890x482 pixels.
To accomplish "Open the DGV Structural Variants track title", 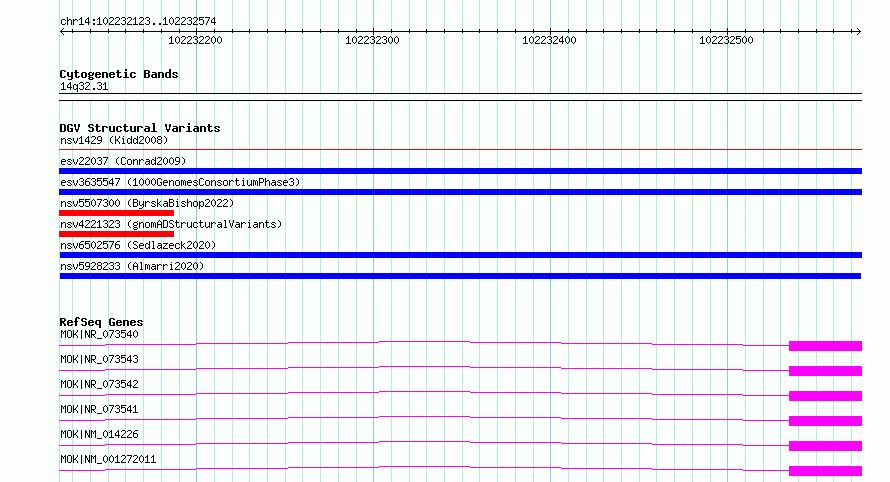I will point(140,128).
